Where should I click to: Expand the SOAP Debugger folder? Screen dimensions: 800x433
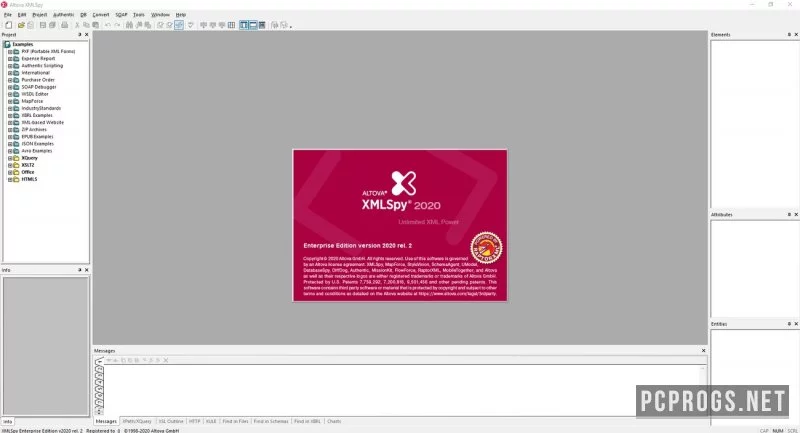[10, 87]
